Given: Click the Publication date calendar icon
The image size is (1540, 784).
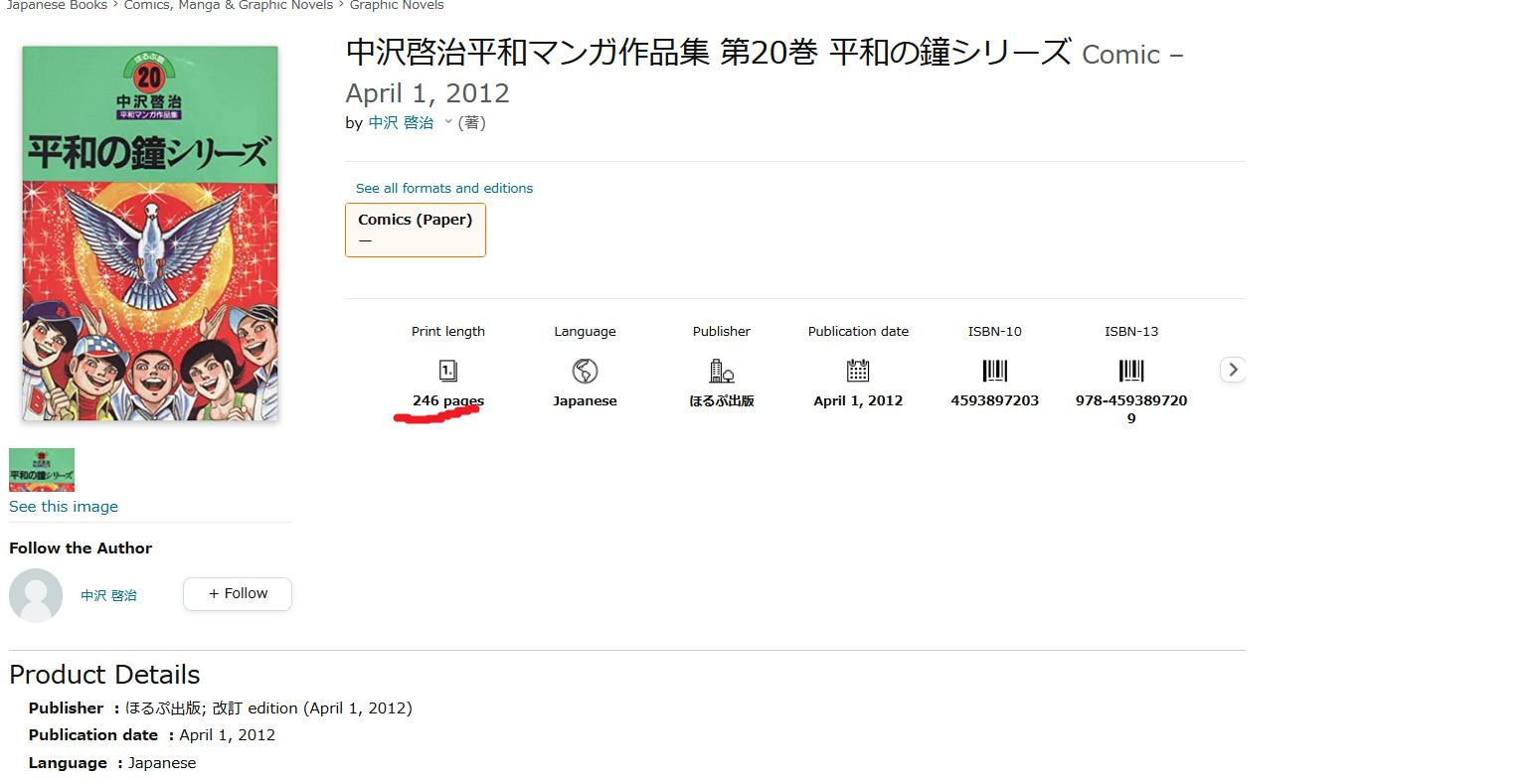Looking at the screenshot, I should 857,371.
